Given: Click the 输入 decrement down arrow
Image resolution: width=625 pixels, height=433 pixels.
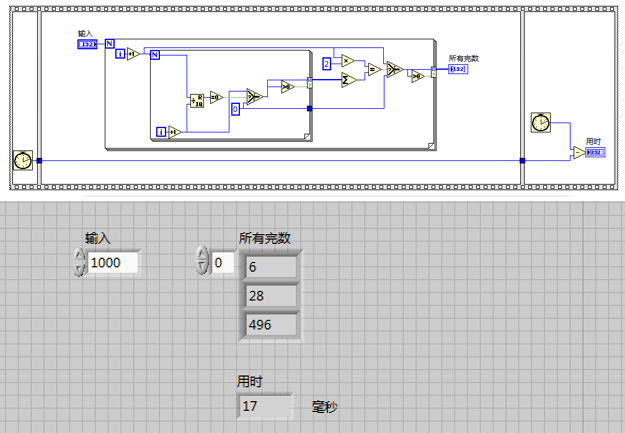Looking at the screenshot, I should 79,269.
